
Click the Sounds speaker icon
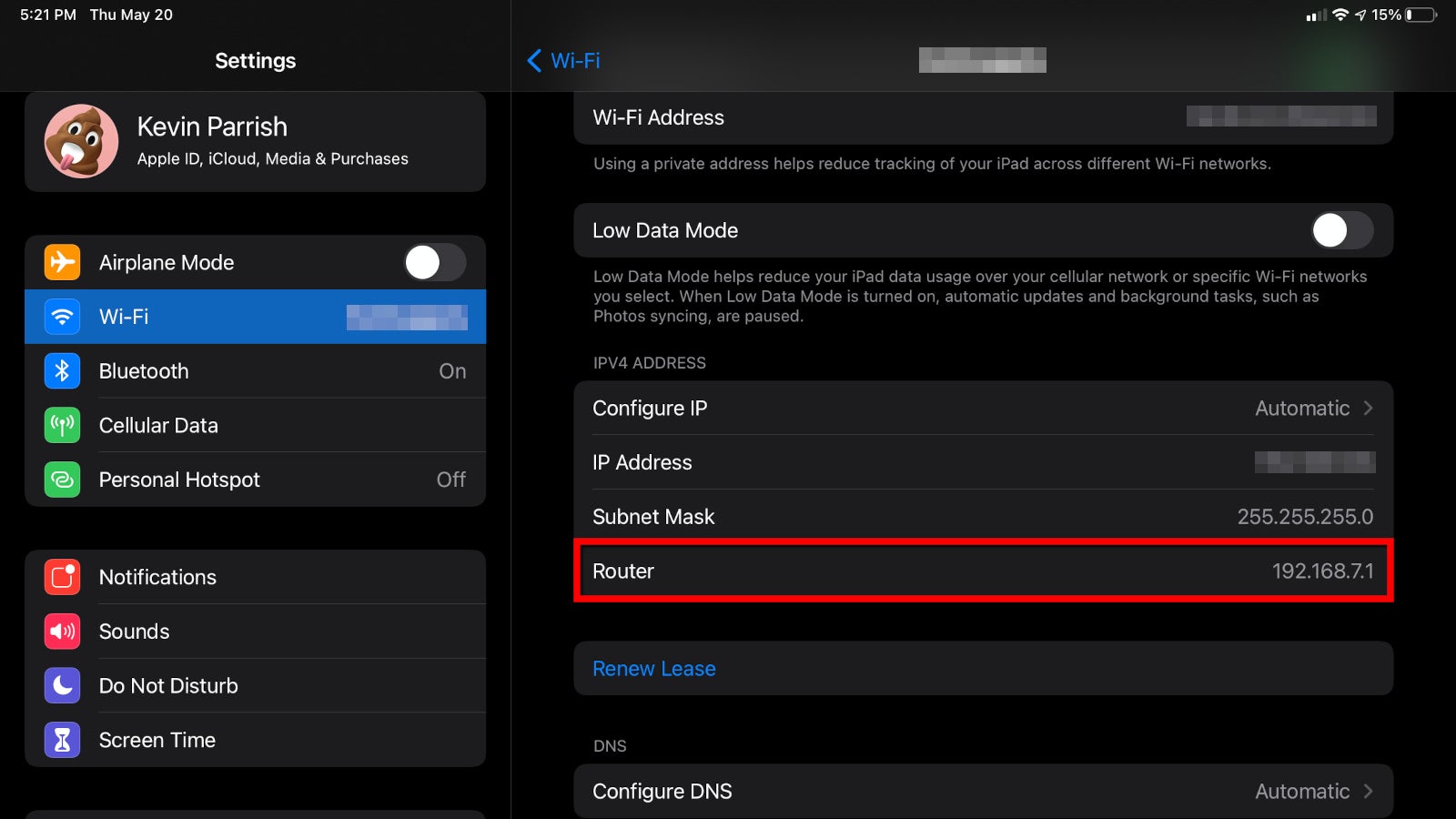[61, 632]
